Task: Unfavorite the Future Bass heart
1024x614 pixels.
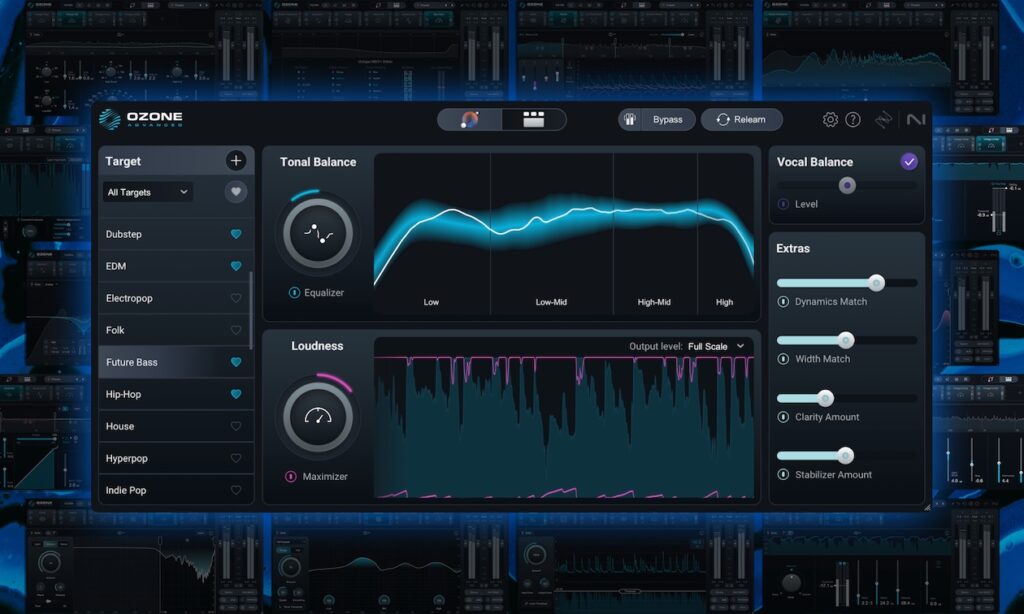Action: [236, 362]
